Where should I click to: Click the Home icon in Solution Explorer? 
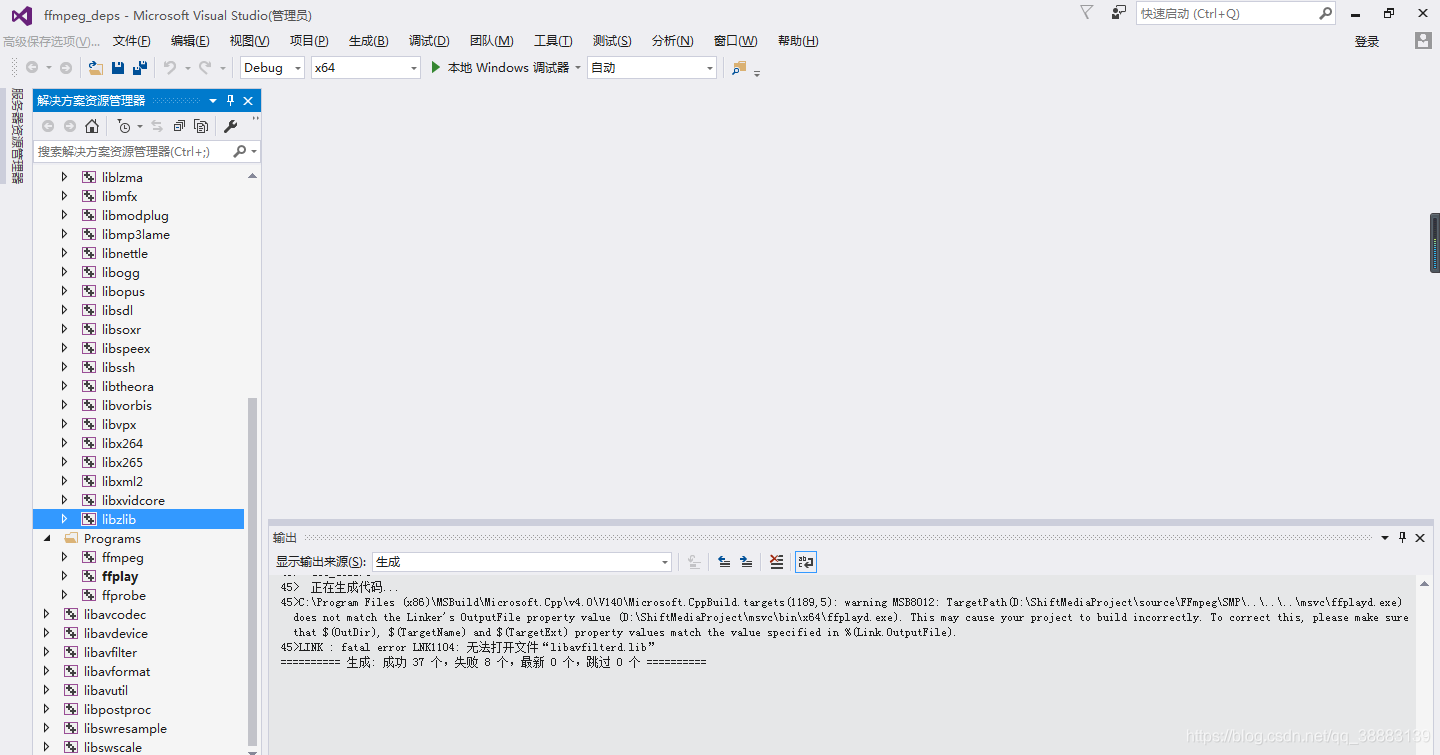point(92,126)
